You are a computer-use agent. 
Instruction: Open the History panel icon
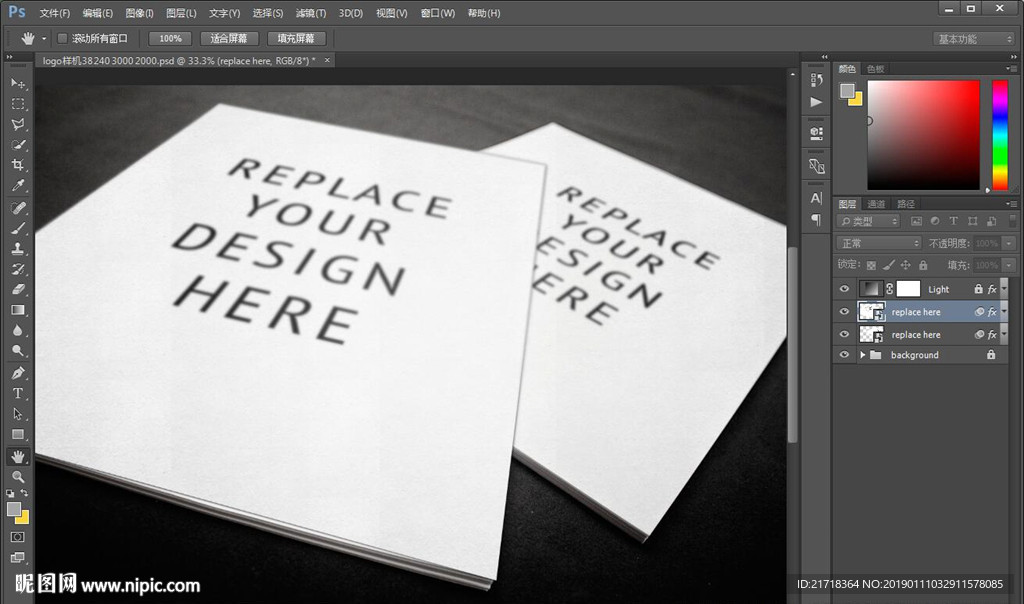pyautogui.click(x=816, y=80)
